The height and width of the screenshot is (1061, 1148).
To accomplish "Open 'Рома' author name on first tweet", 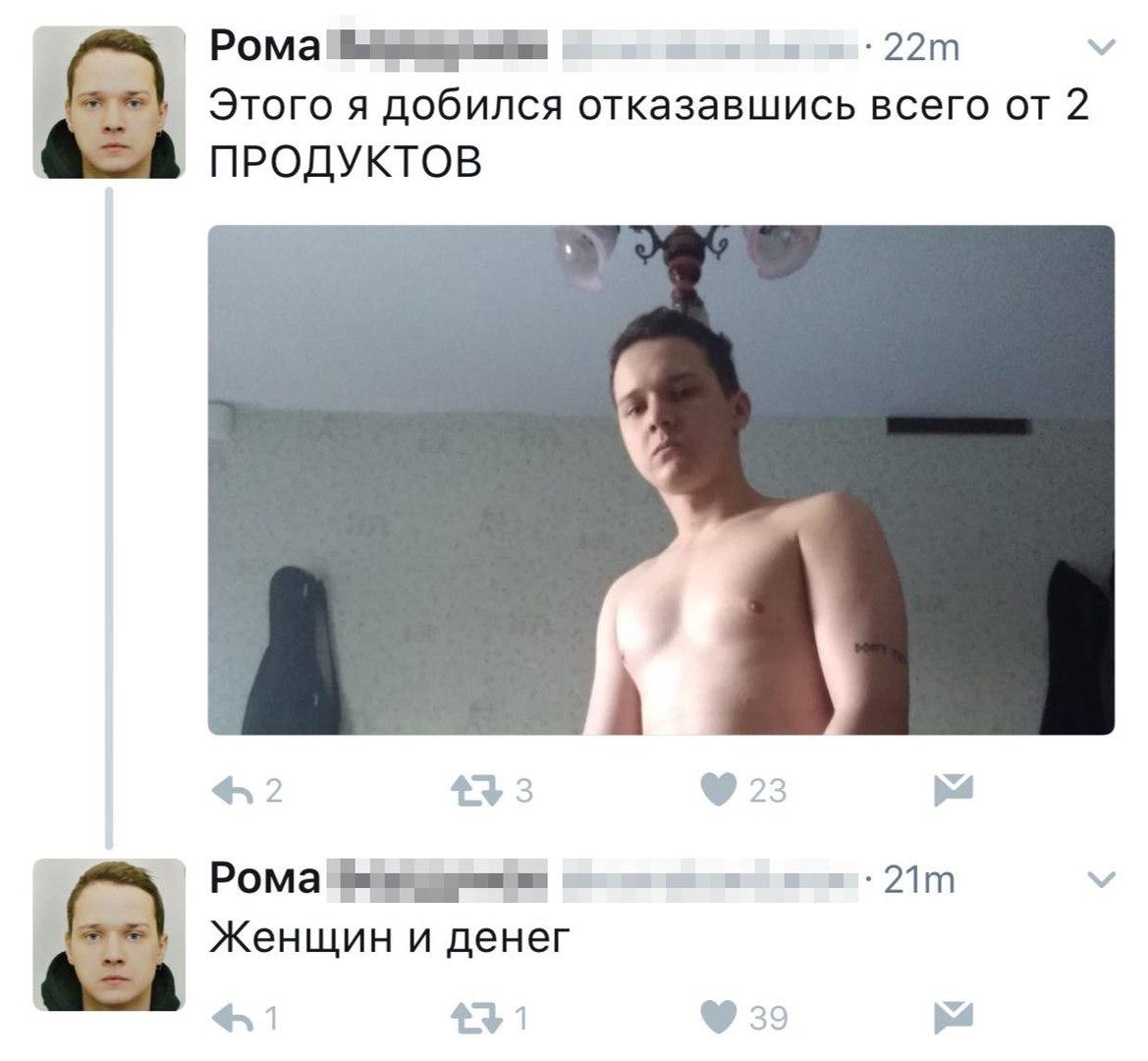I will [265, 47].
